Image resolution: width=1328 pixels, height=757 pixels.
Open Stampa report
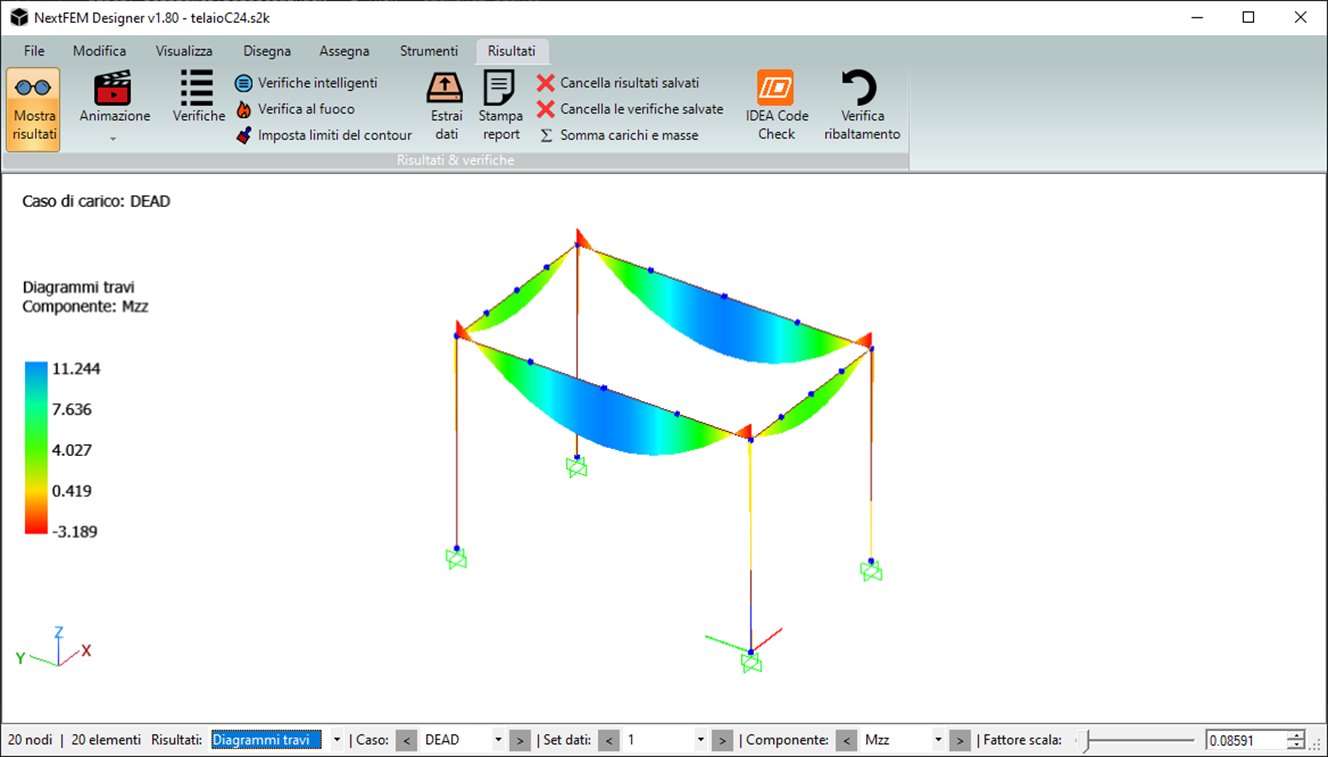coord(500,108)
